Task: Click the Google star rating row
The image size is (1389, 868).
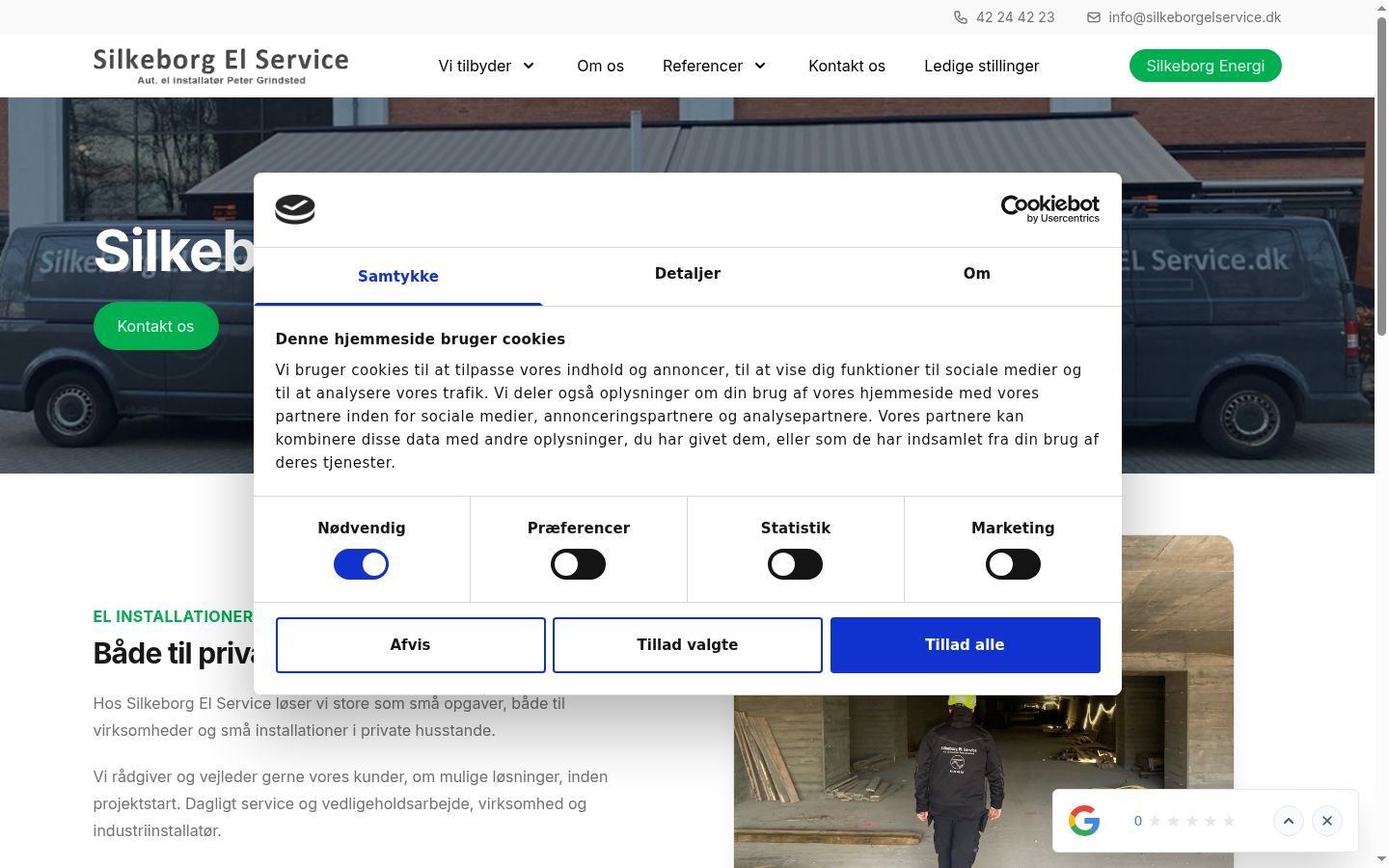Action: point(1192,821)
